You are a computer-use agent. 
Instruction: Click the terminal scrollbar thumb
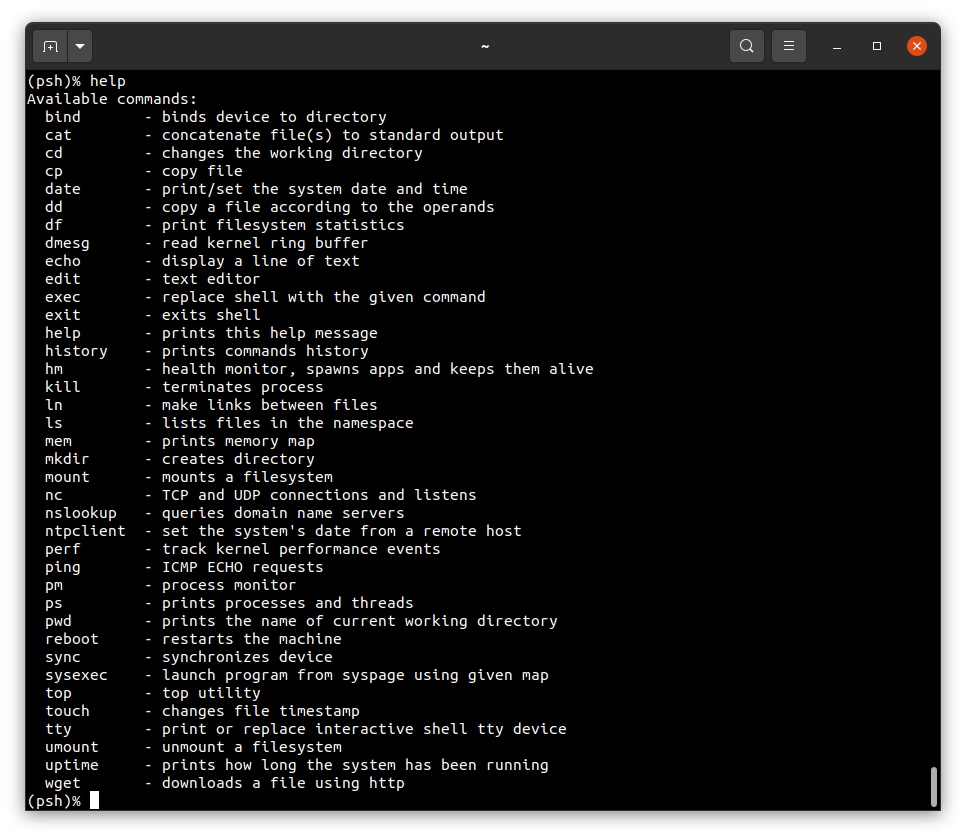pos(934,786)
